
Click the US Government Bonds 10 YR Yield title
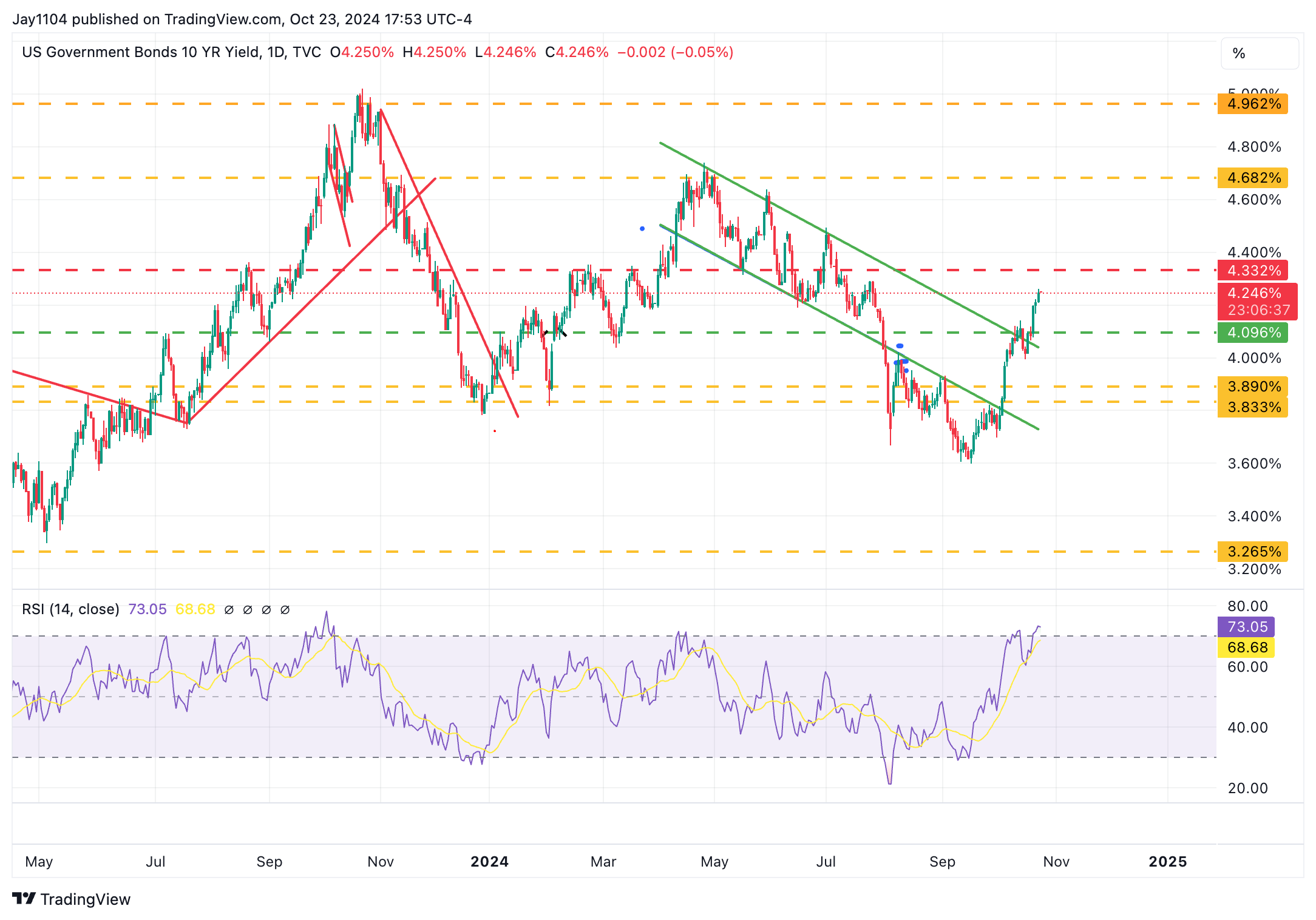141,52
